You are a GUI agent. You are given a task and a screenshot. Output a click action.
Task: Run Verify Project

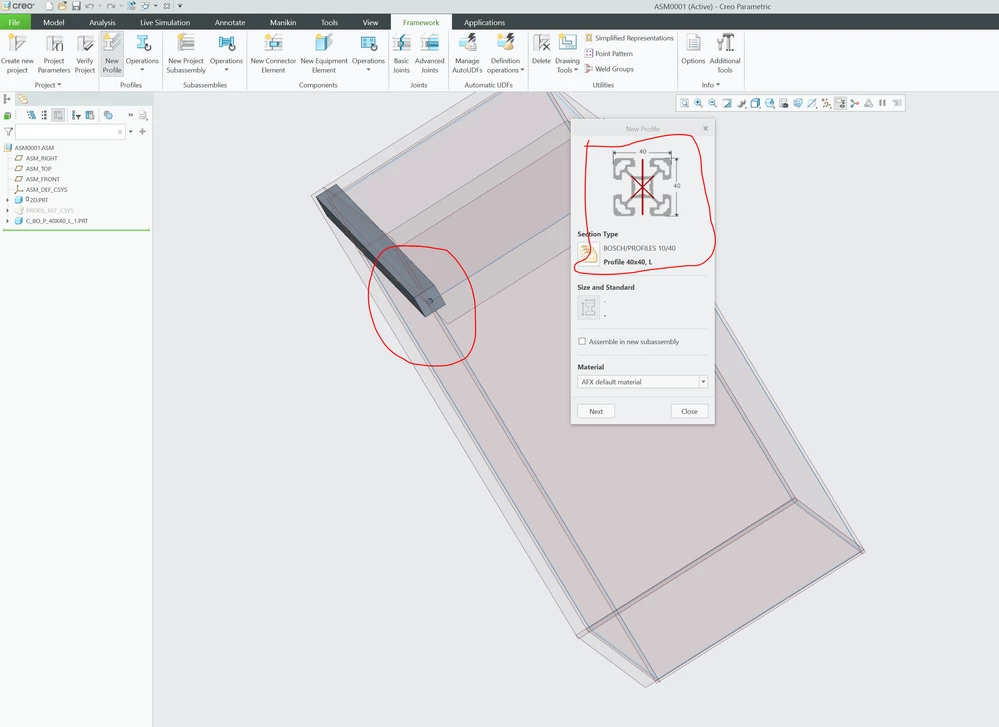tap(85, 54)
